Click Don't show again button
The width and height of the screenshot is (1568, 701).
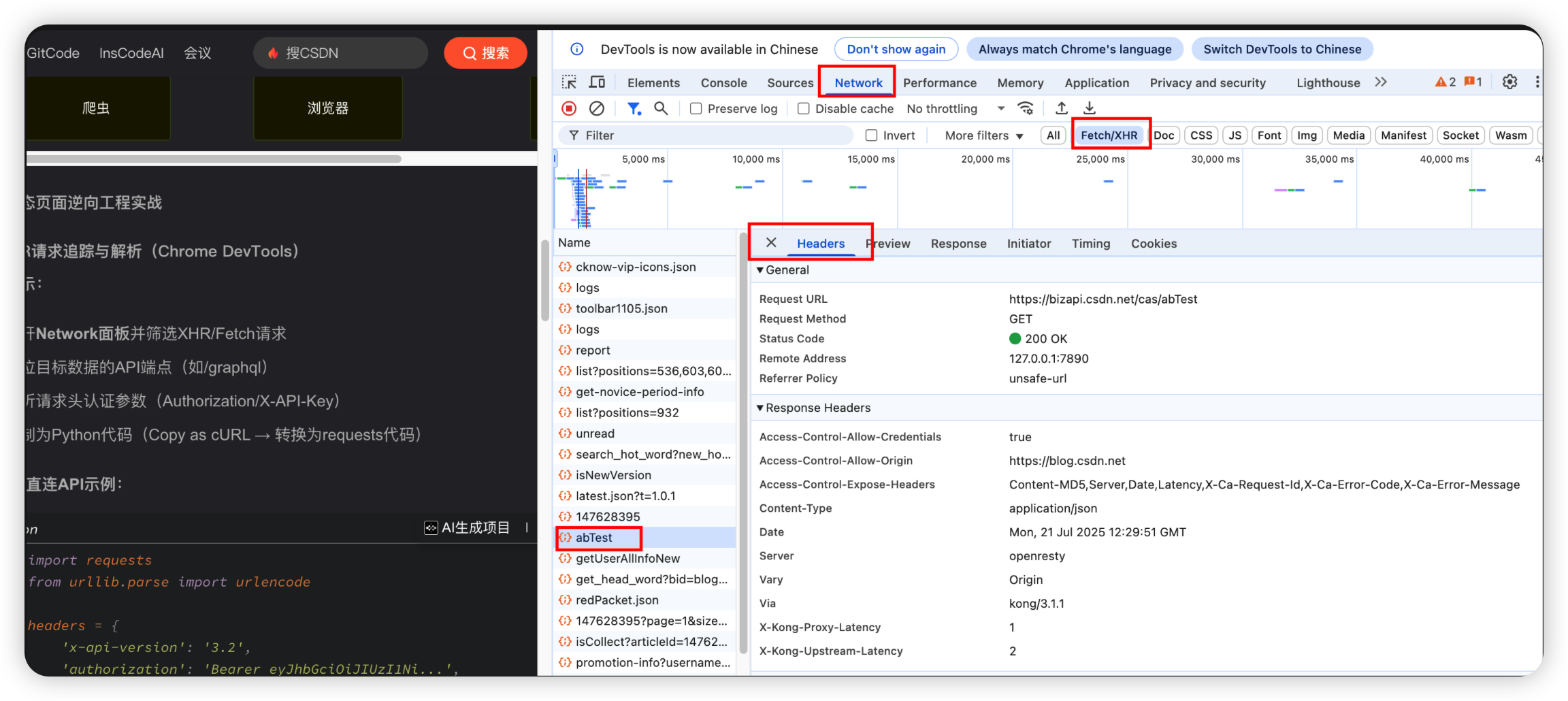point(896,49)
